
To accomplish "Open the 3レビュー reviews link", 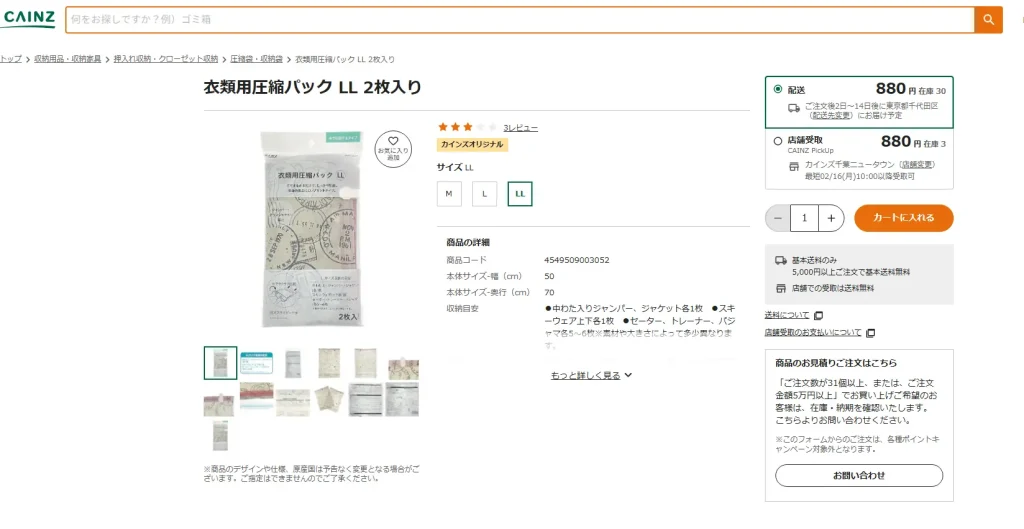I will point(520,128).
